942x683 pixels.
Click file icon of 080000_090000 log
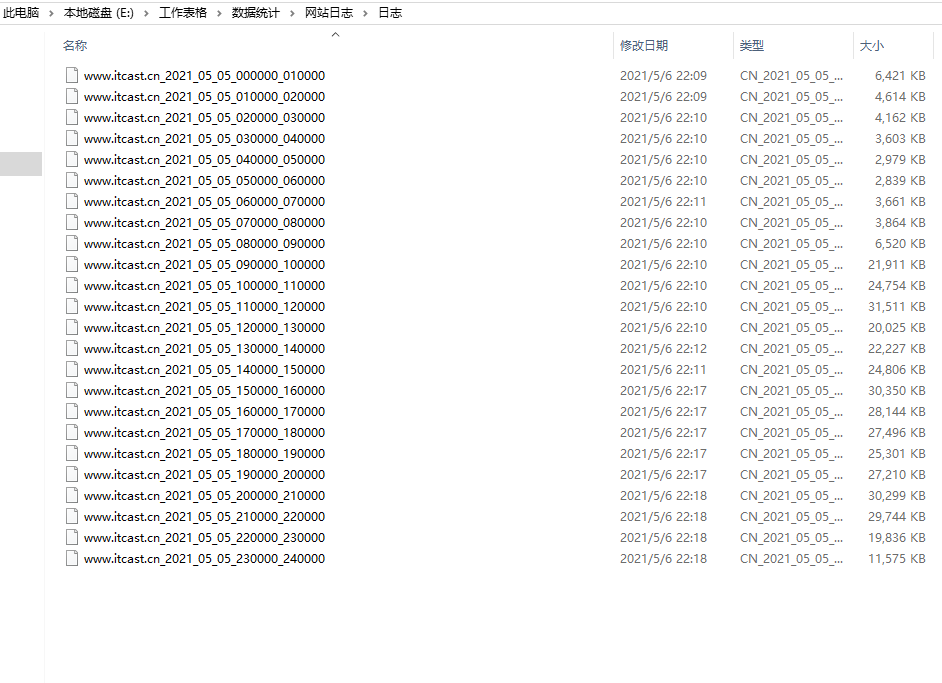click(72, 243)
